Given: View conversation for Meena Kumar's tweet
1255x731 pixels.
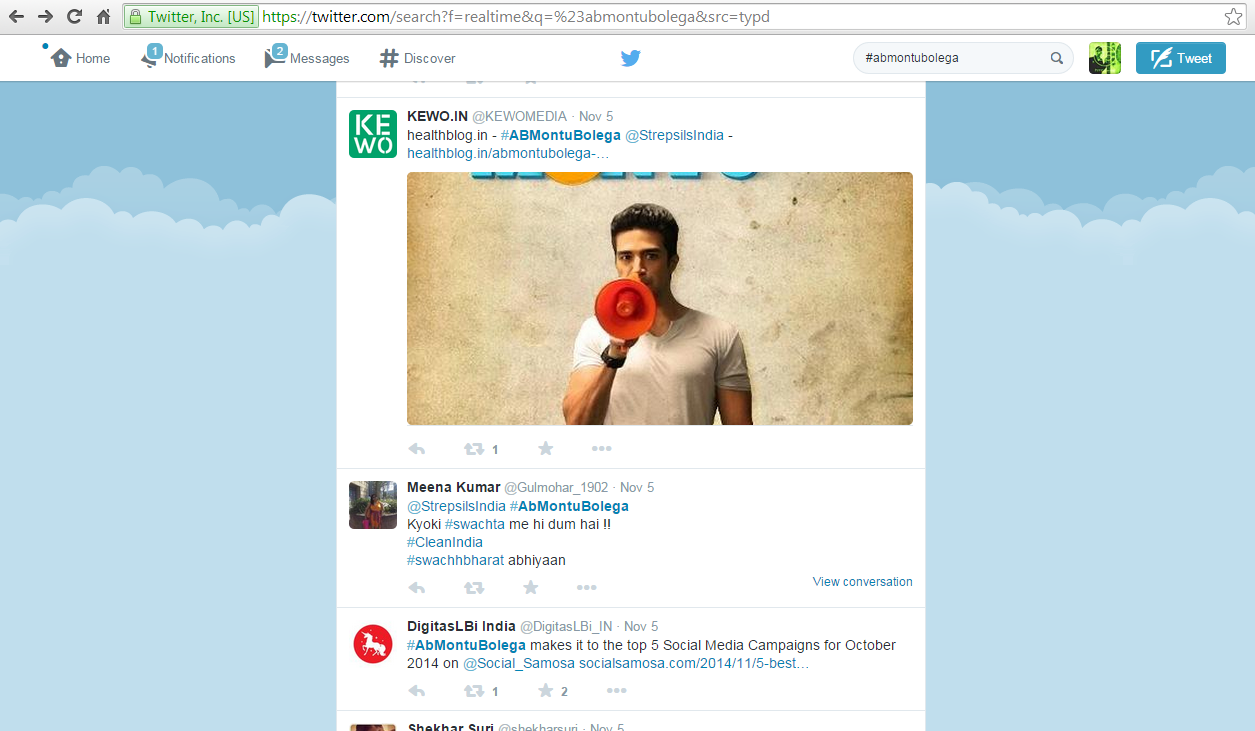Looking at the screenshot, I should 863,582.
